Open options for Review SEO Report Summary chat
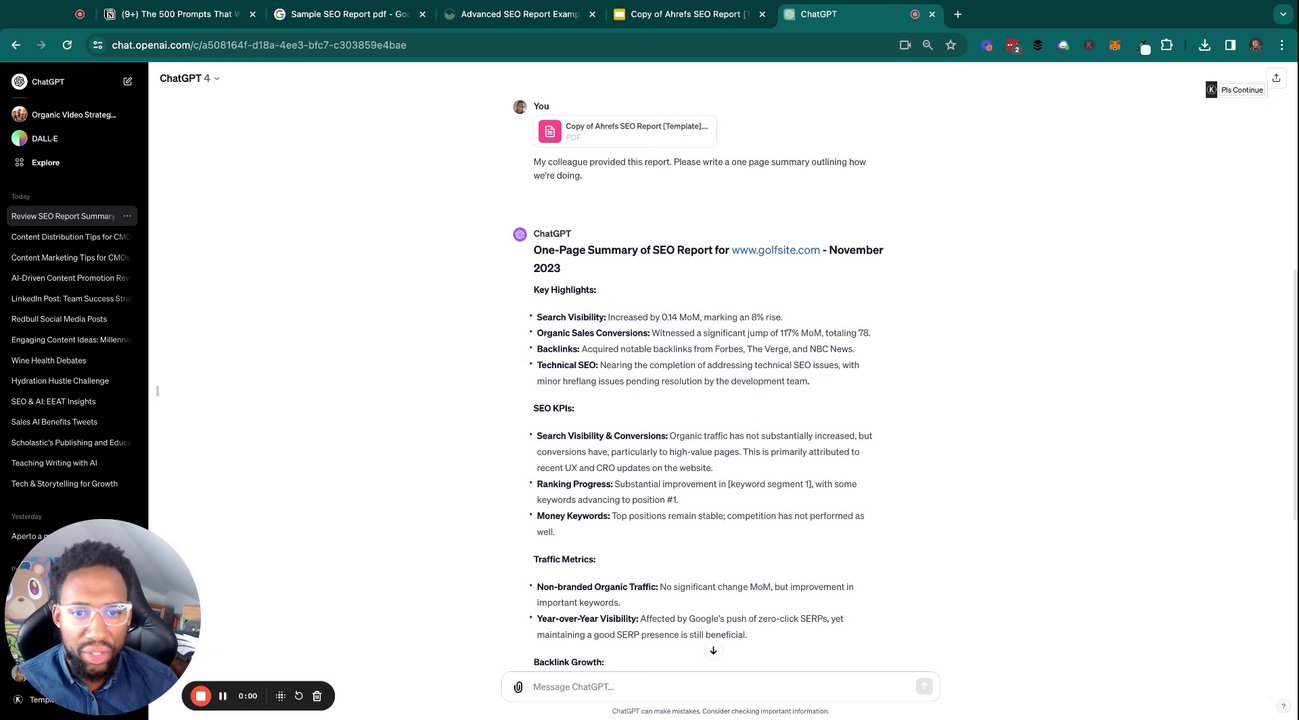1299x720 pixels. (127, 216)
